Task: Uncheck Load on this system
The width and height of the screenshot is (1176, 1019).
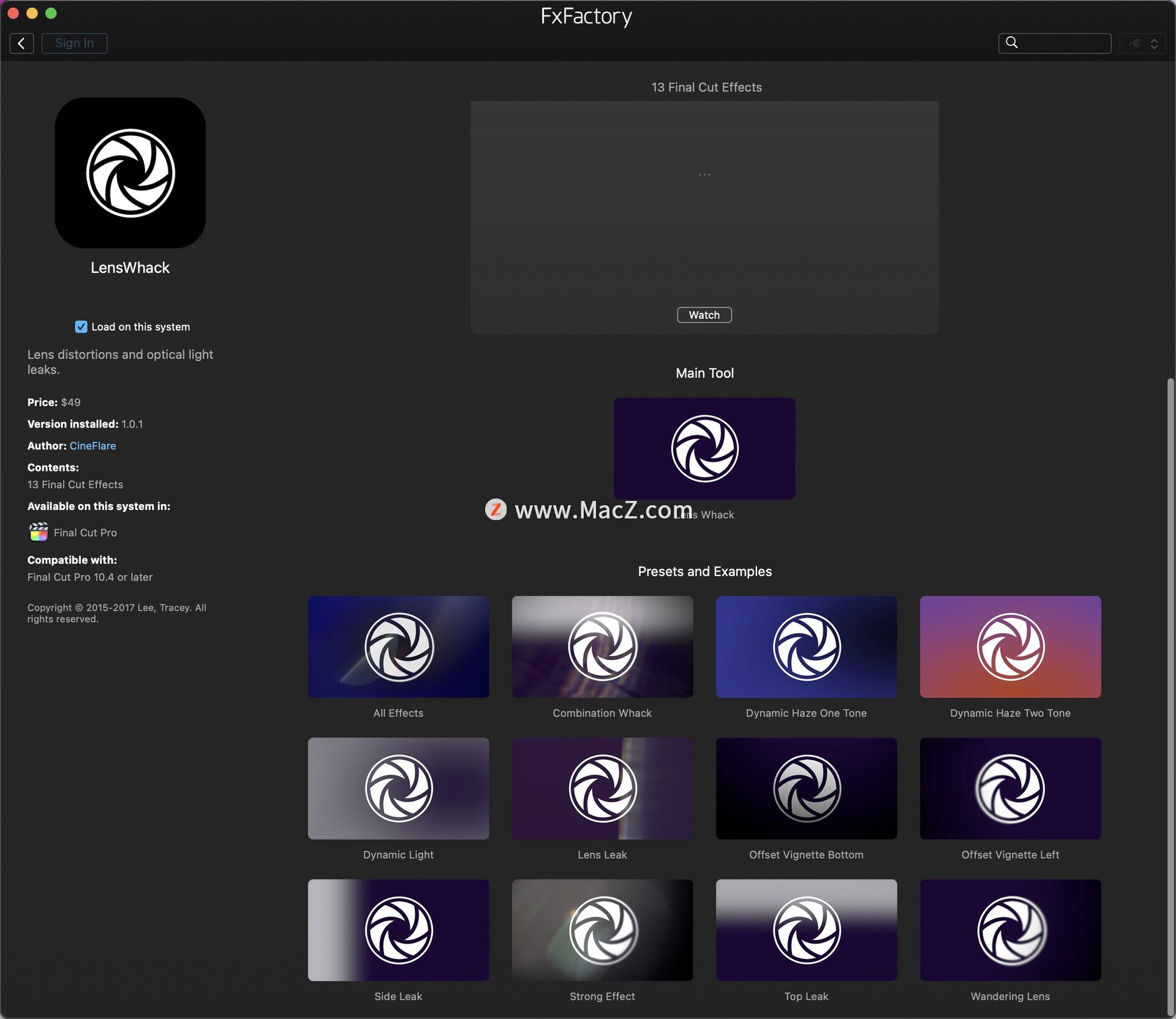Action: coord(81,327)
